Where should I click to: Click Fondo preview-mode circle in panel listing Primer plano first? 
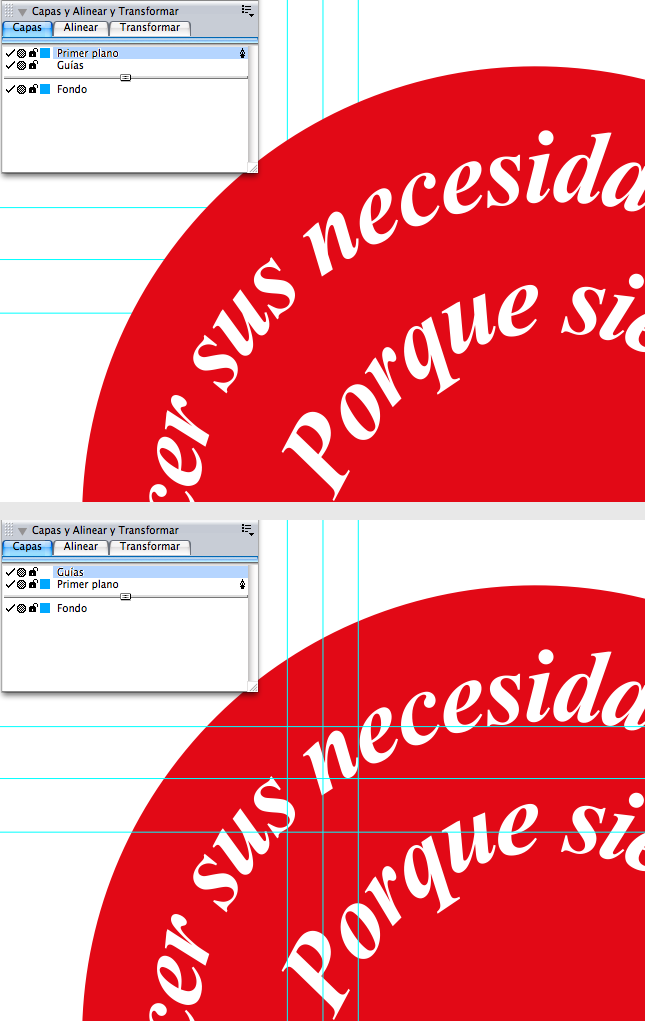click(21, 89)
